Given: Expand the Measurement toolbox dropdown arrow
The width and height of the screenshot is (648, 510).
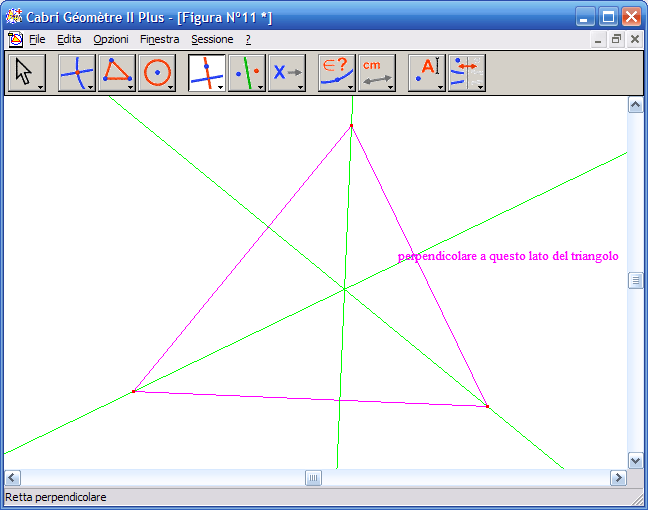Looking at the screenshot, I should (391, 87).
